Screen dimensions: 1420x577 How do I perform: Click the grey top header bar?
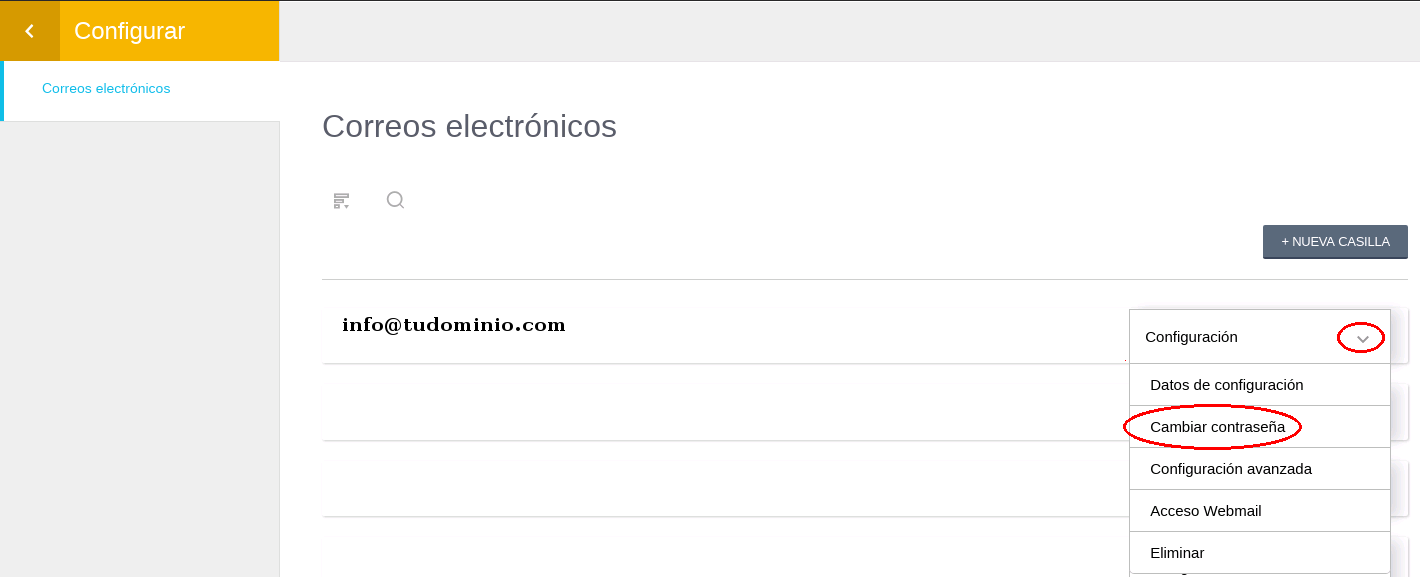(x=849, y=31)
